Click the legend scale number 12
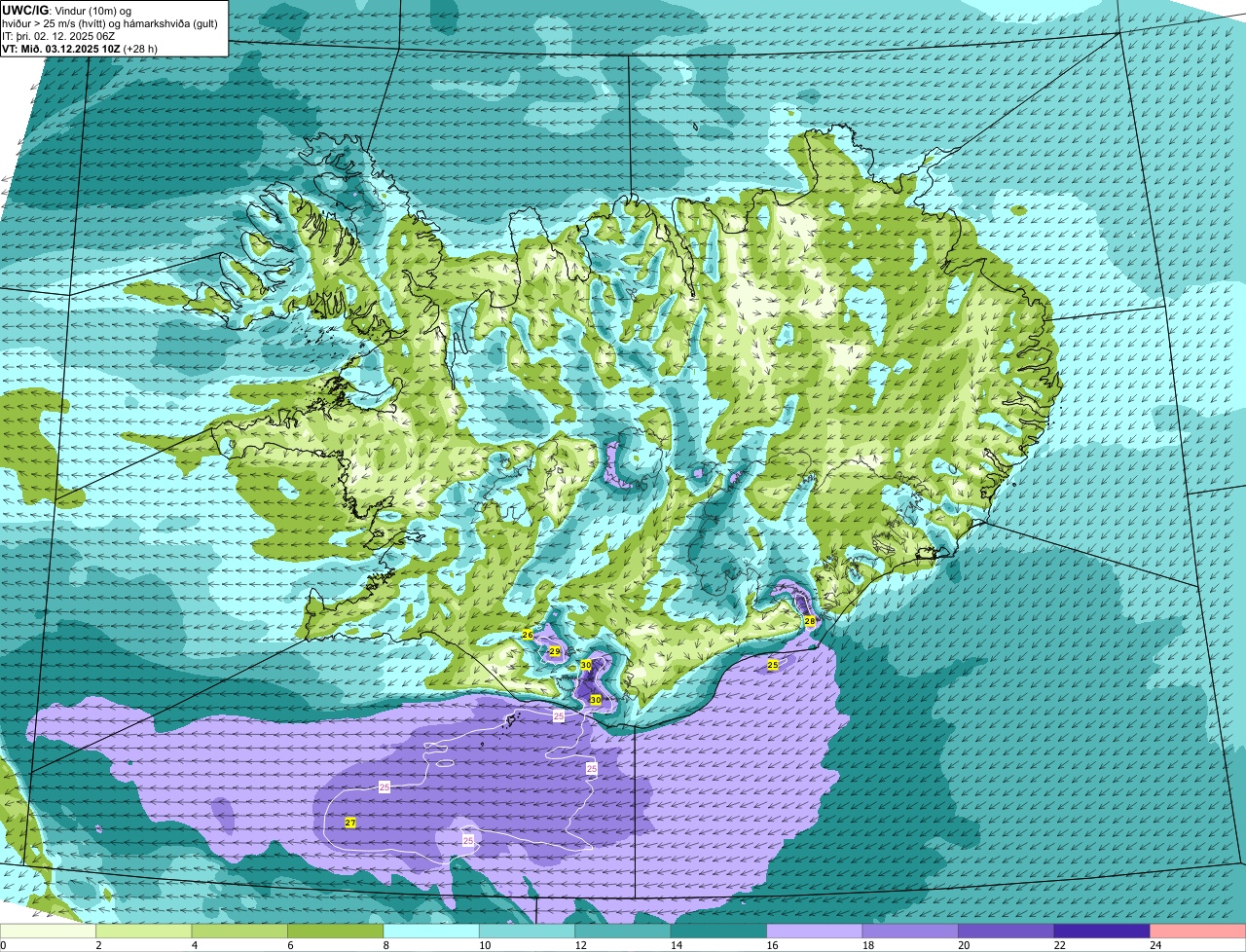 580,945
